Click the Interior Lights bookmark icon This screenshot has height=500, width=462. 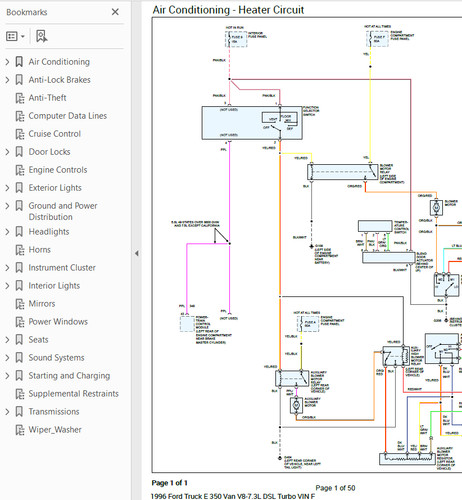pyautogui.click(x=19, y=286)
